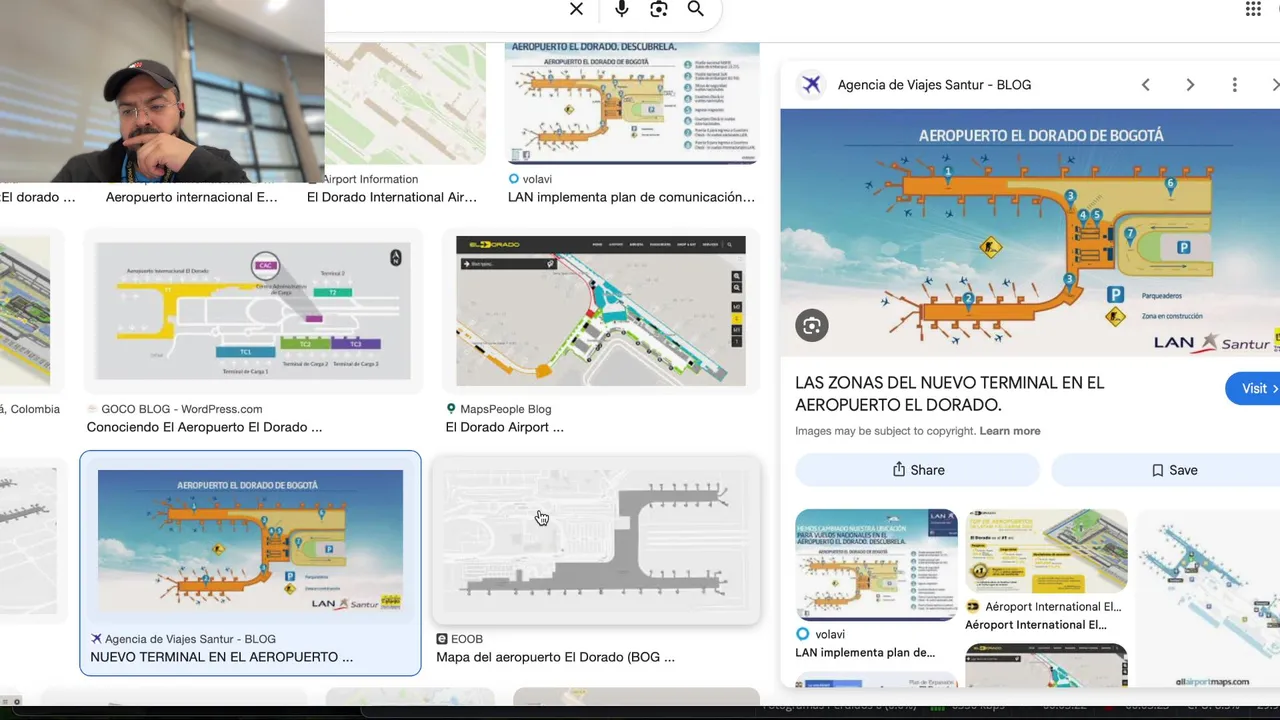The height and width of the screenshot is (720, 1280).
Task: Open NUEVO TERMINAL EN EL AEROPUERTO link
Action: [x=221, y=657]
